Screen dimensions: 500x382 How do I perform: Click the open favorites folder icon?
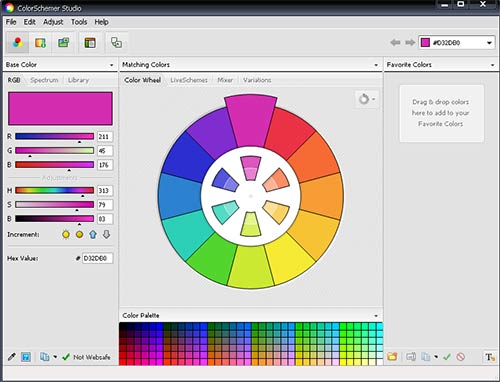(392, 357)
